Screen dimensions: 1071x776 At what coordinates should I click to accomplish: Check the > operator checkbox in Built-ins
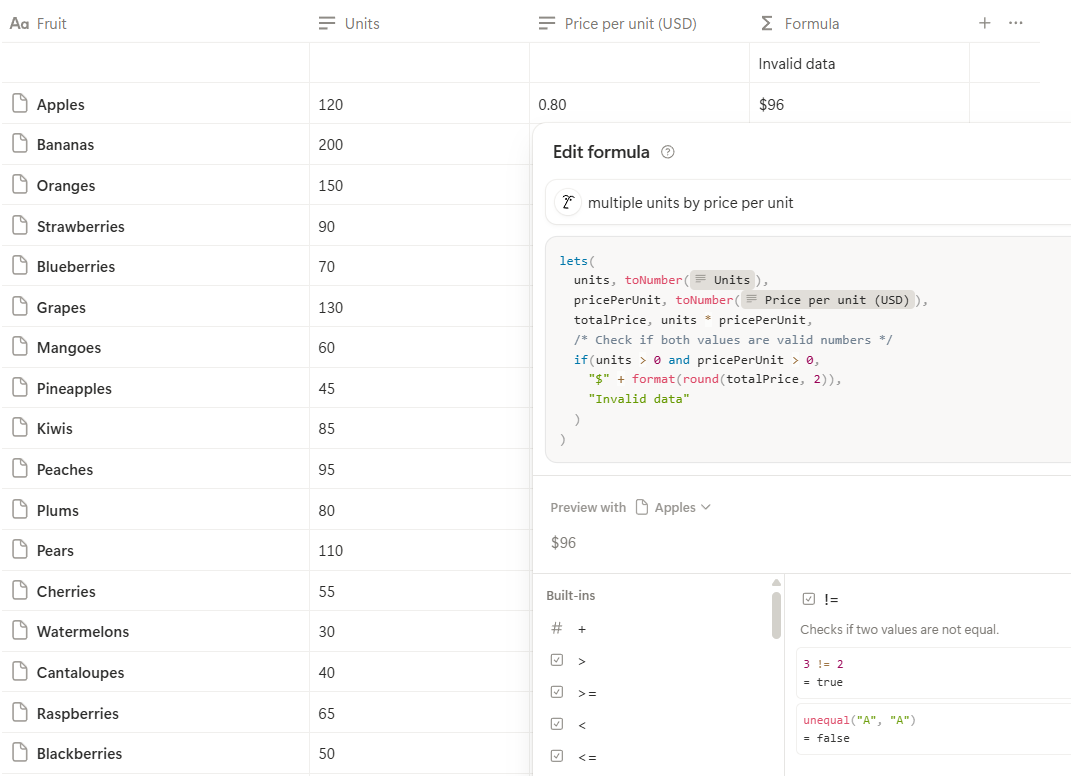point(557,660)
